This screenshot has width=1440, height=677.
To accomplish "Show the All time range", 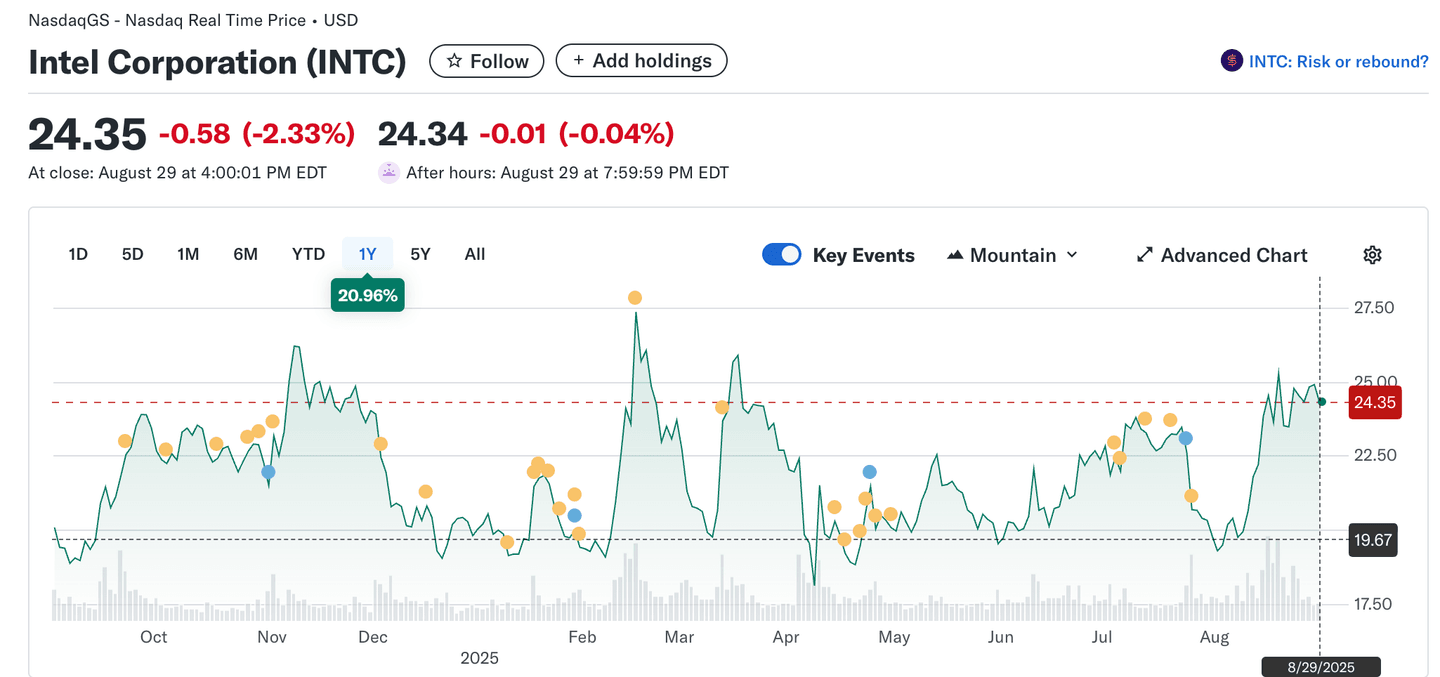I will coord(475,254).
